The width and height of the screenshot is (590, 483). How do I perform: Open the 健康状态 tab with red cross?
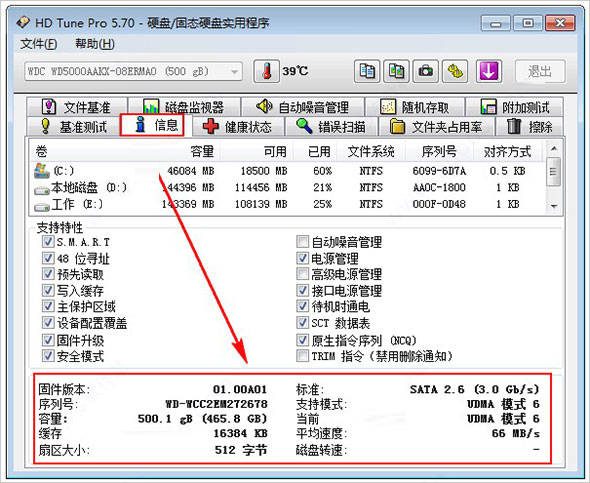(x=237, y=127)
